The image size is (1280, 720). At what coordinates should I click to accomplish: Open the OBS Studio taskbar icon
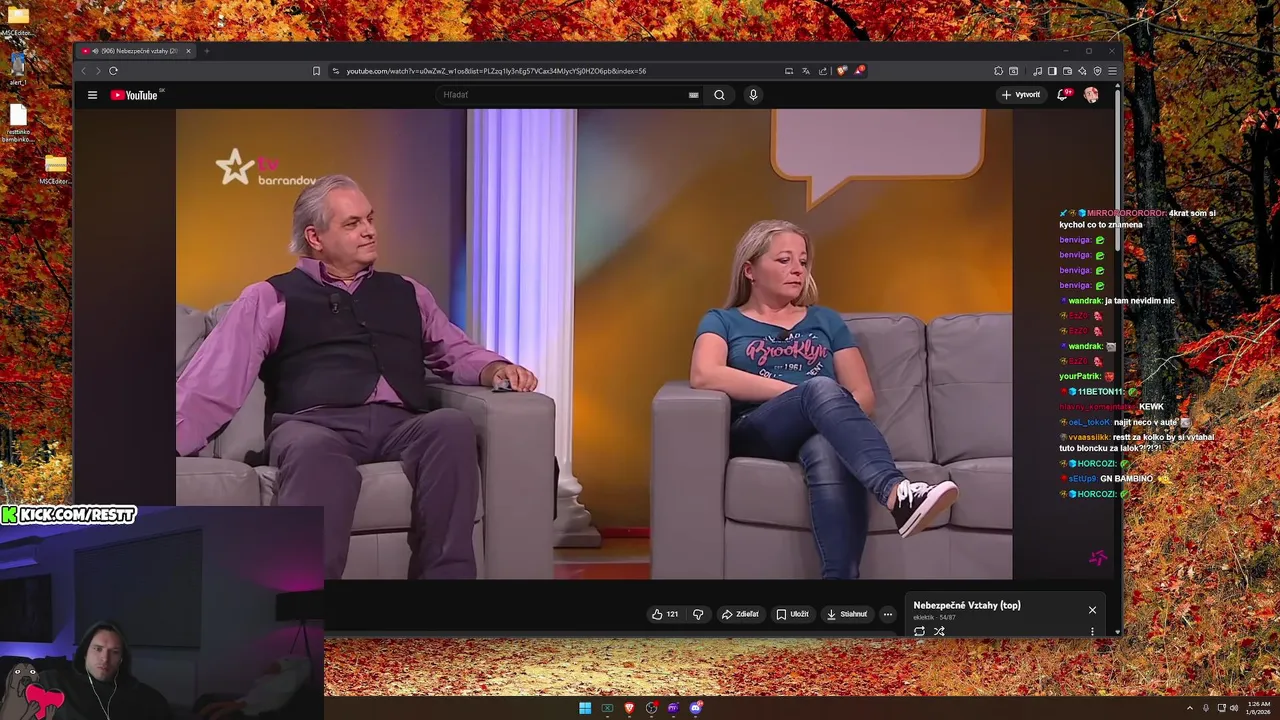click(651, 708)
